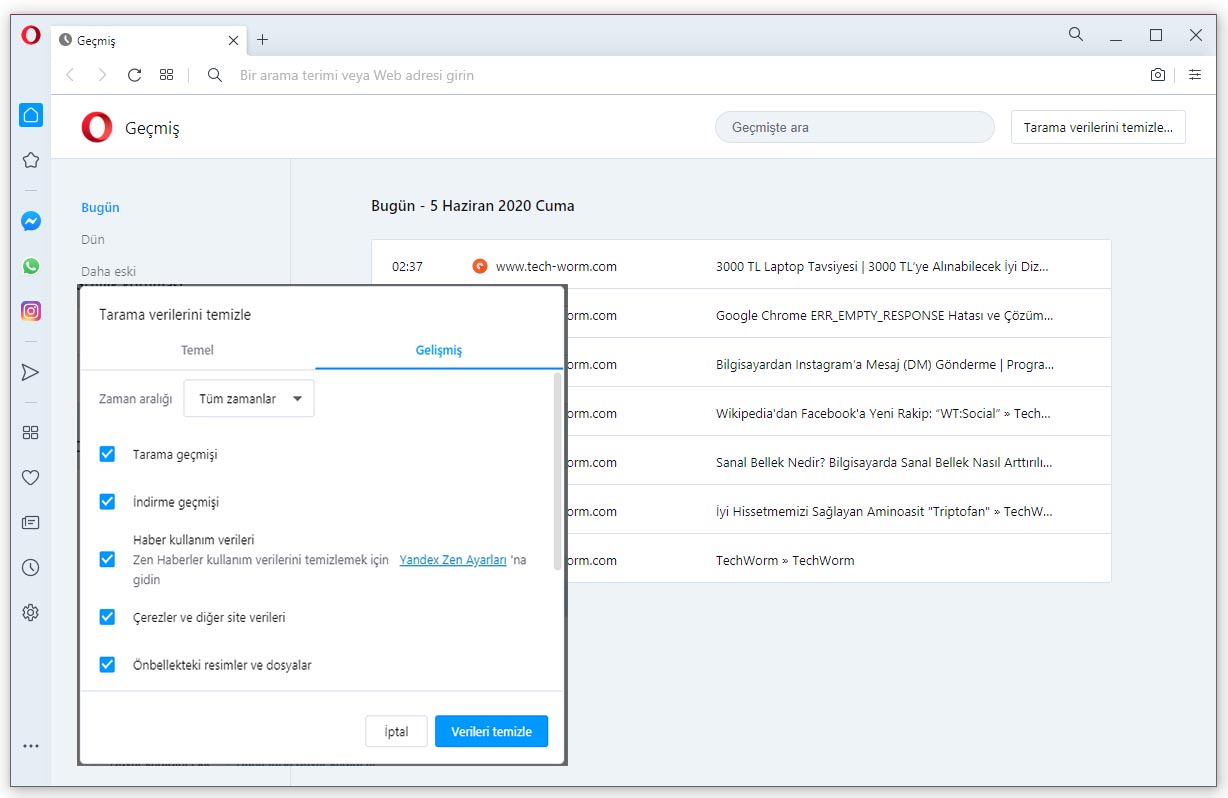Uncheck the İndirme geçmişi checkbox
The image size is (1228, 798).
click(107, 502)
